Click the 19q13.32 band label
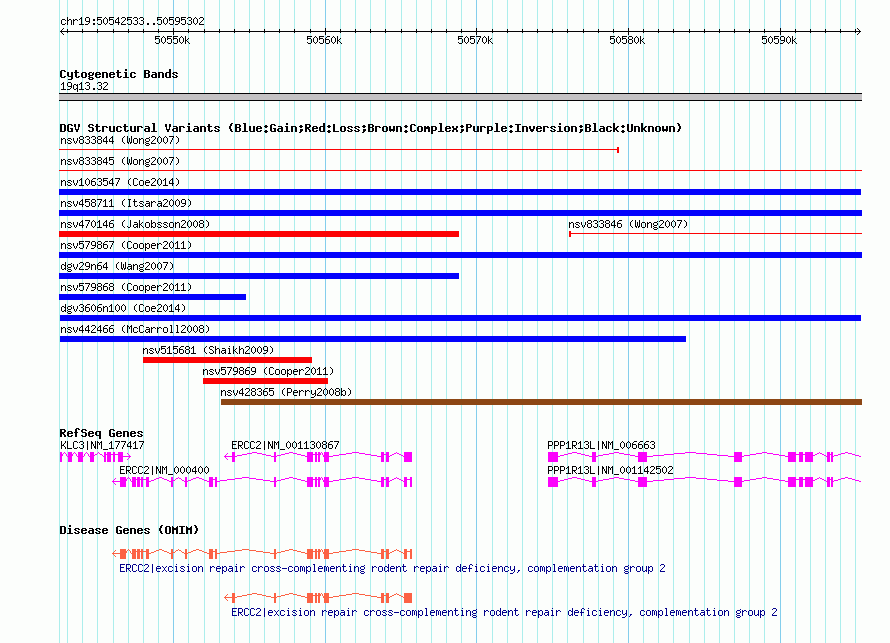Screen dimensions: 890x643 tap(84, 86)
